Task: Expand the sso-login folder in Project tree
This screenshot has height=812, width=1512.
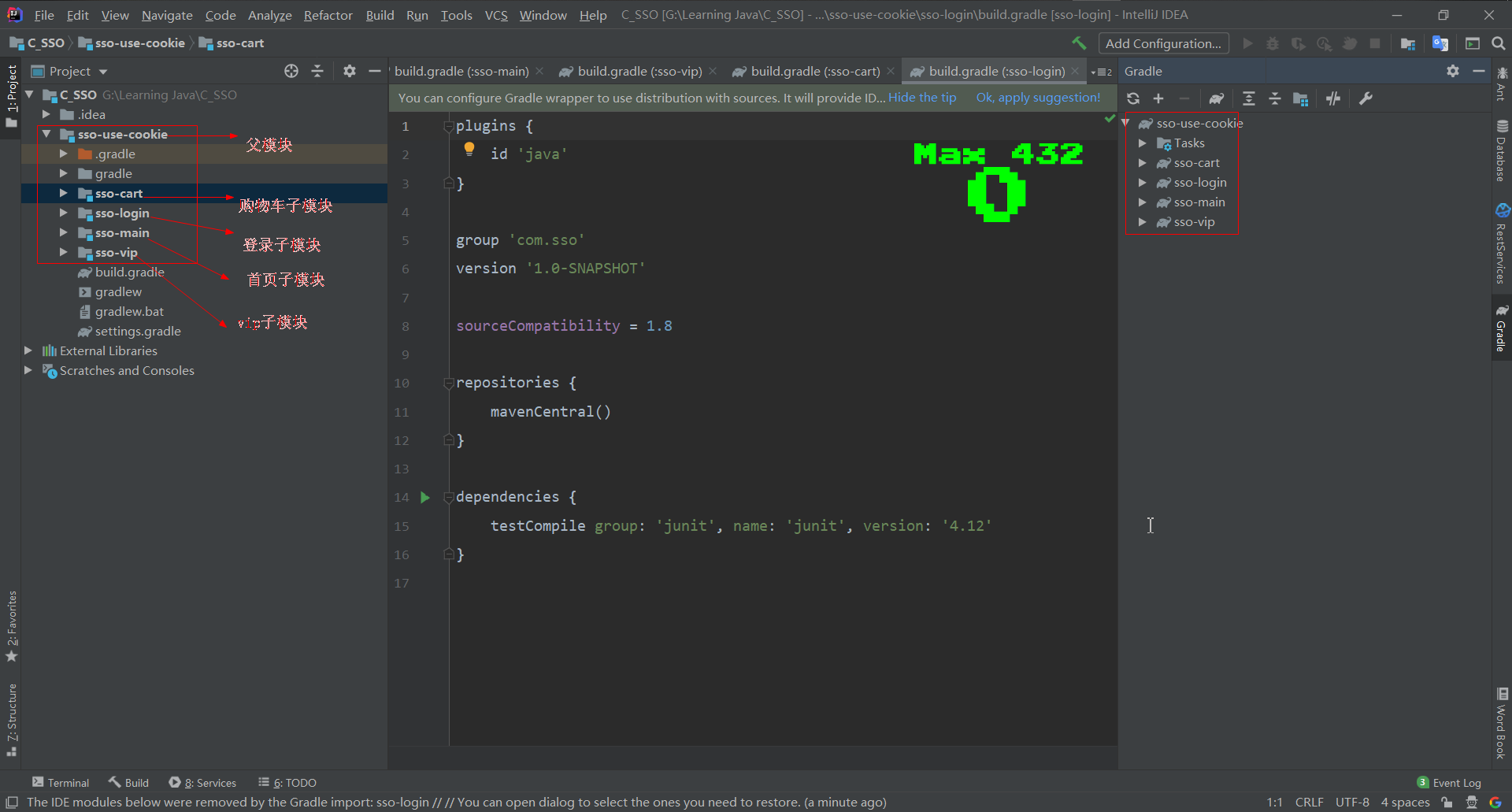Action: [x=63, y=213]
